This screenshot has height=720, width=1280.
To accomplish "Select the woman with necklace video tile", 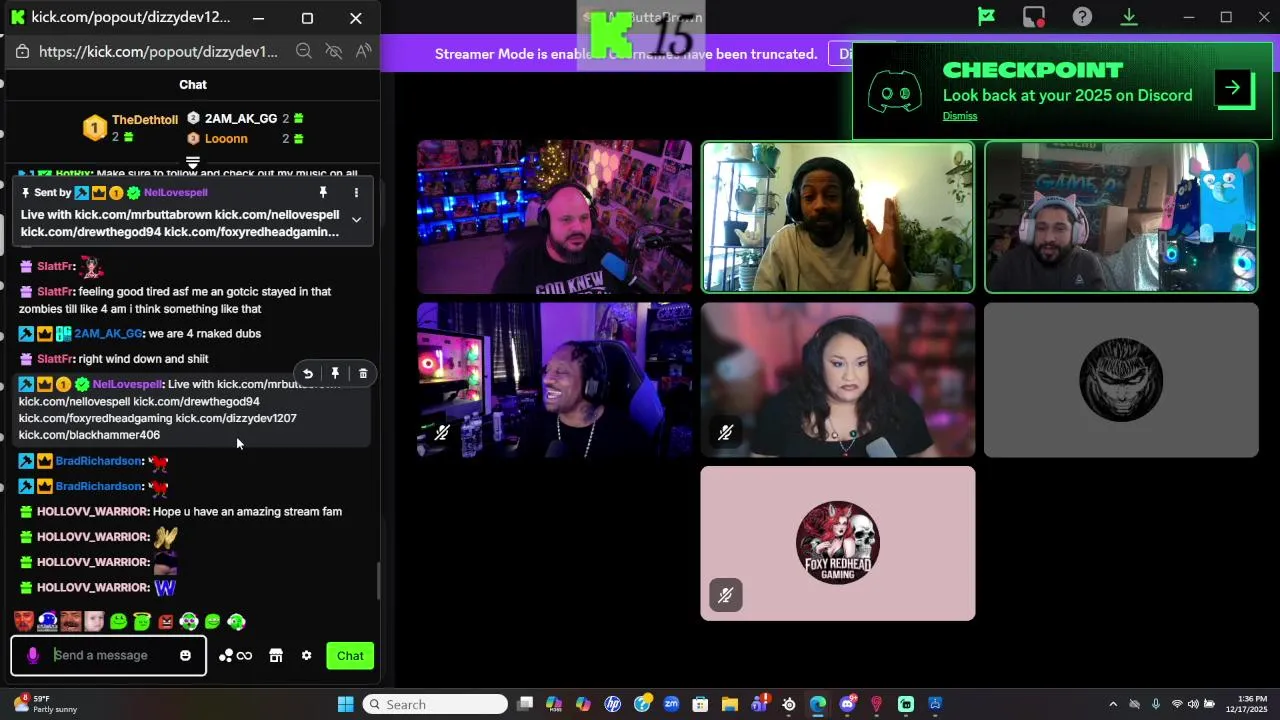I will click(838, 380).
